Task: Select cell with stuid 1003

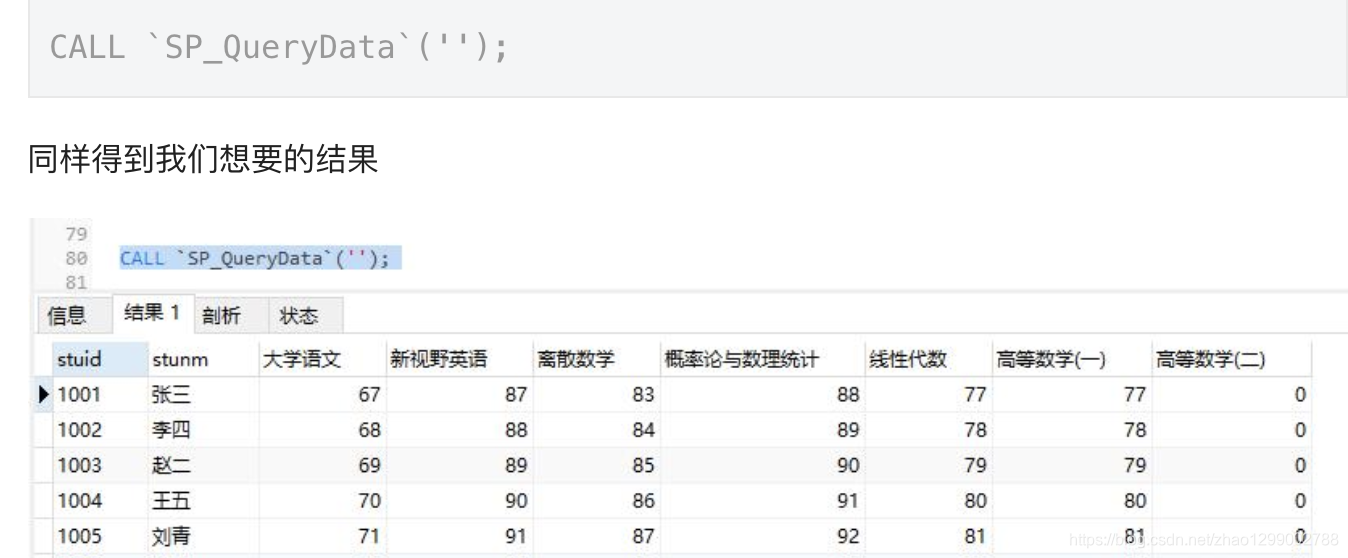Action: pyautogui.click(x=99, y=465)
